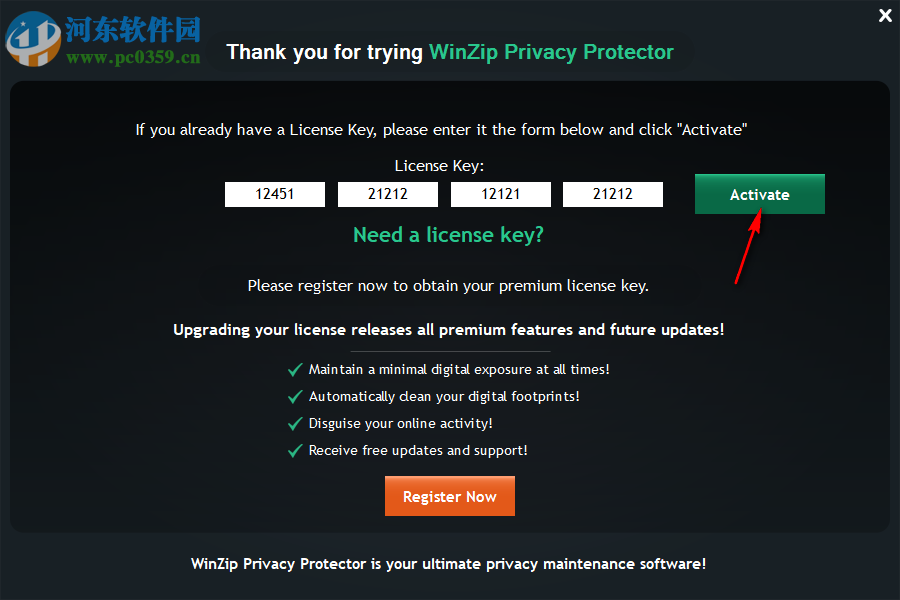Image resolution: width=900 pixels, height=600 pixels.
Task: Click the checkmark beside Disguise your online activity
Action: (295, 423)
